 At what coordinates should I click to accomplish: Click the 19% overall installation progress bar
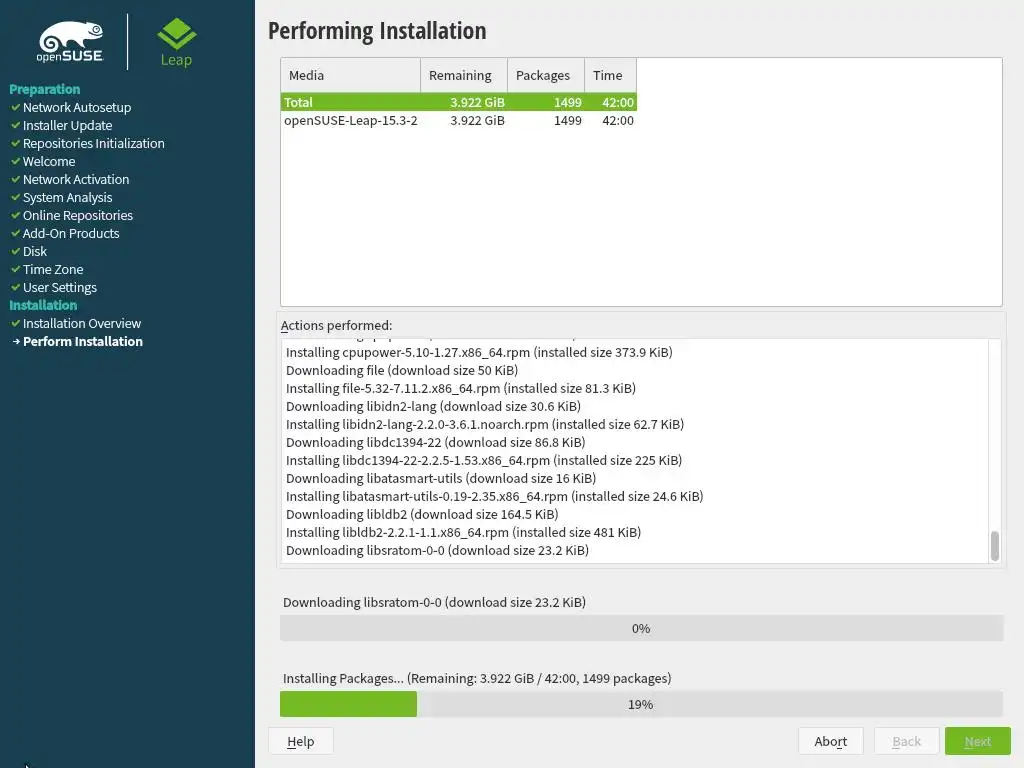coord(641,704)
